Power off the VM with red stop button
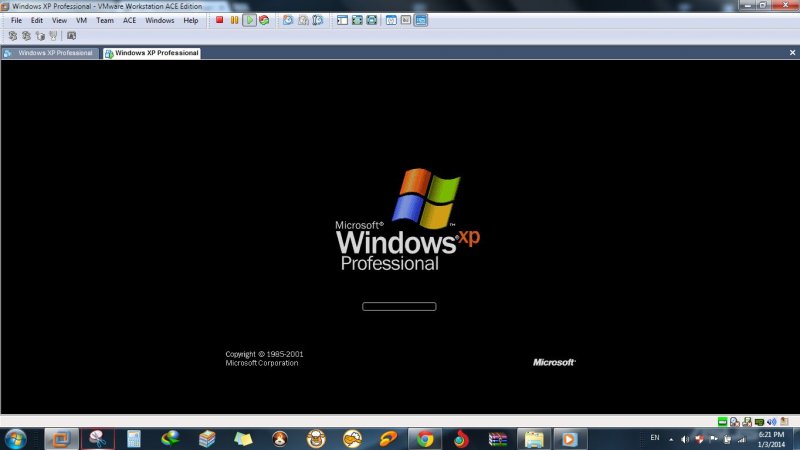The image size is (800, 450). point(219,20)
